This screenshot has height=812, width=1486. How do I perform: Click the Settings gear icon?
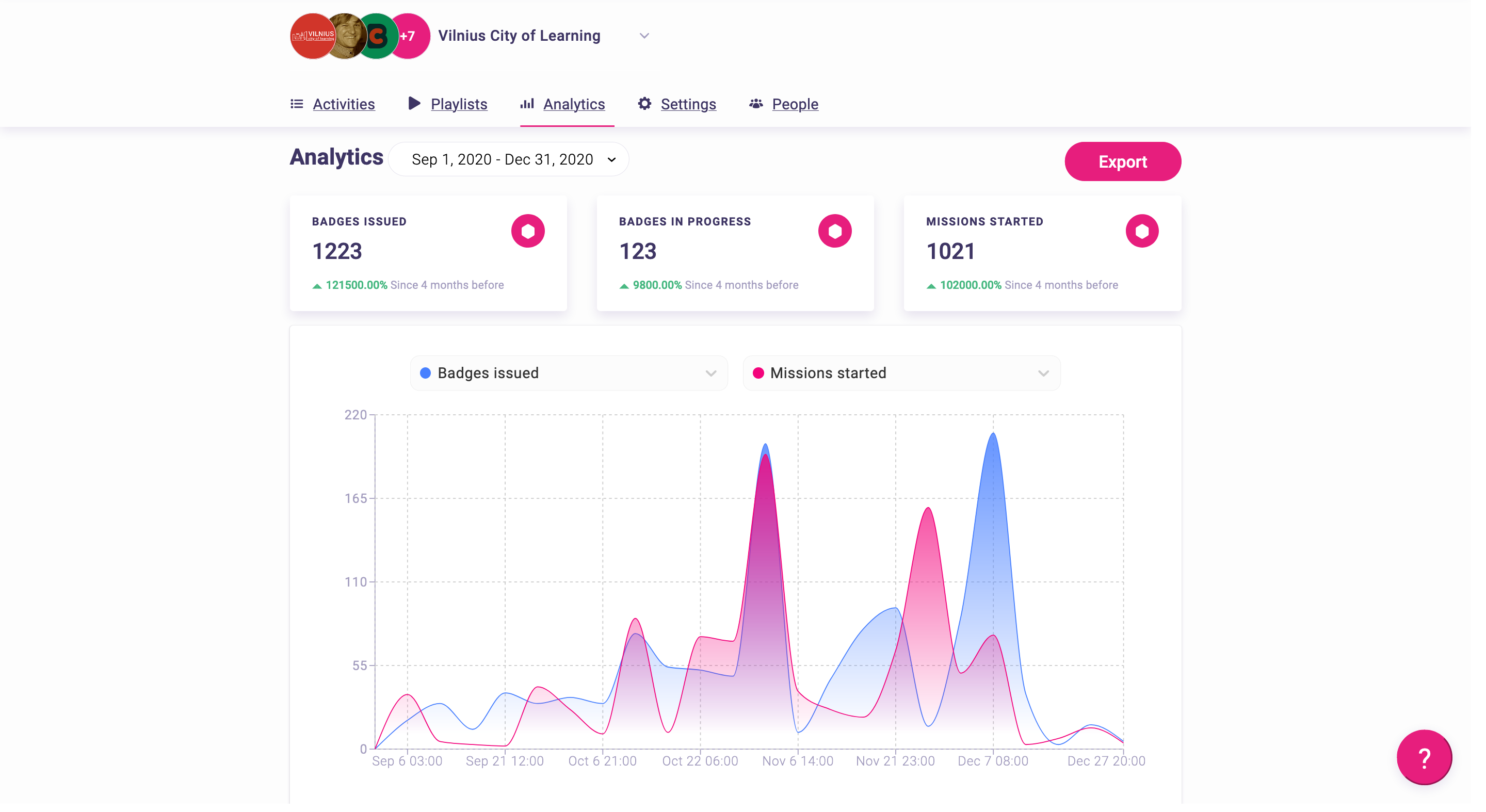click(x=644, y=104)
